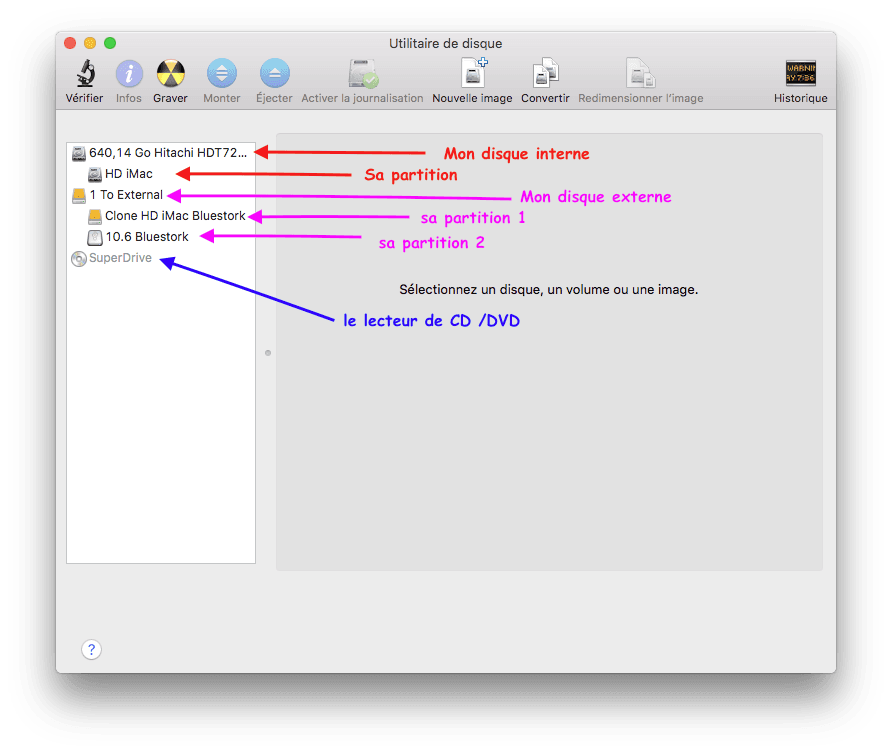
Task: Click the HD iMac volume icon
Action: [94, 174]
